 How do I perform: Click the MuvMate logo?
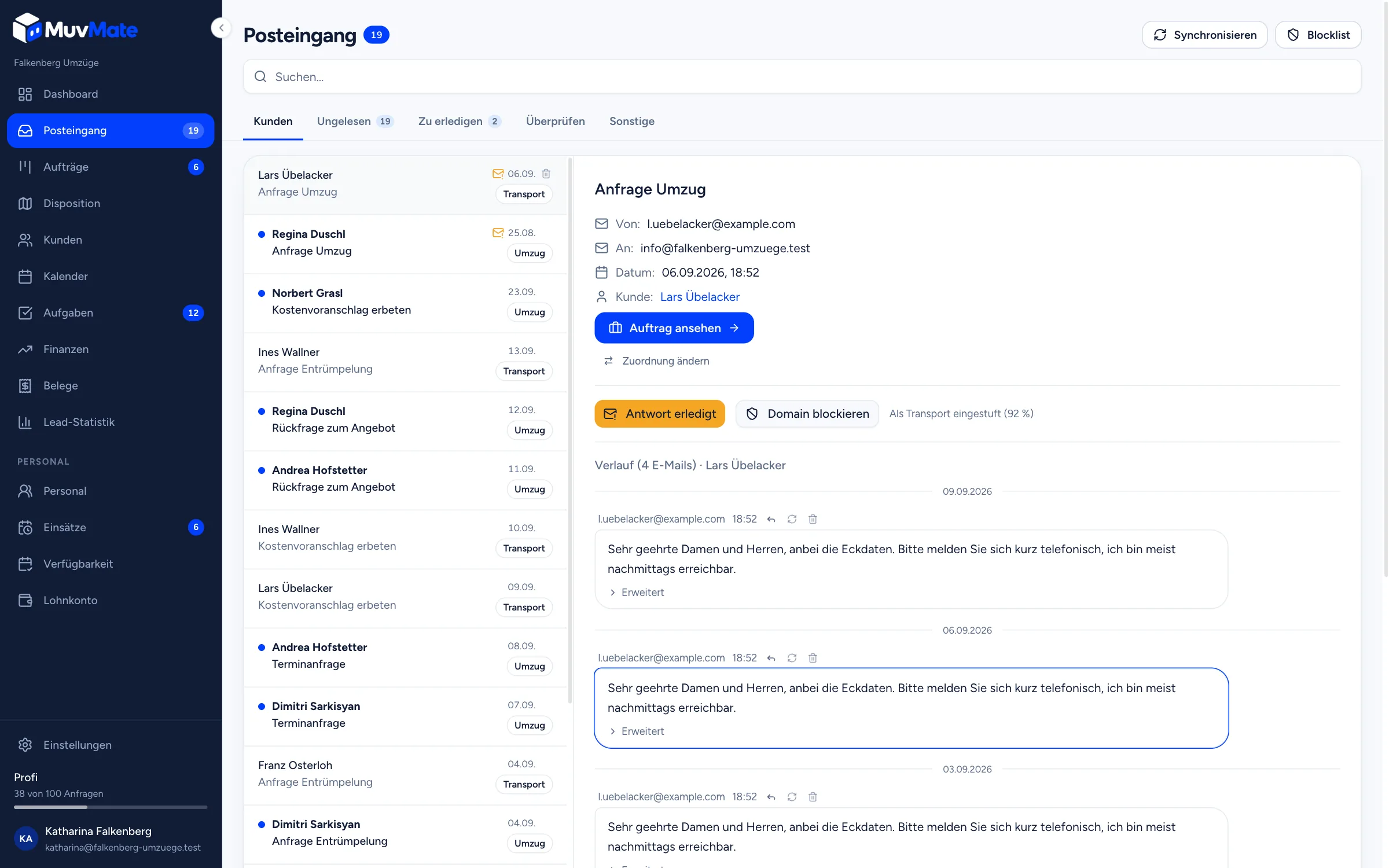75,28
